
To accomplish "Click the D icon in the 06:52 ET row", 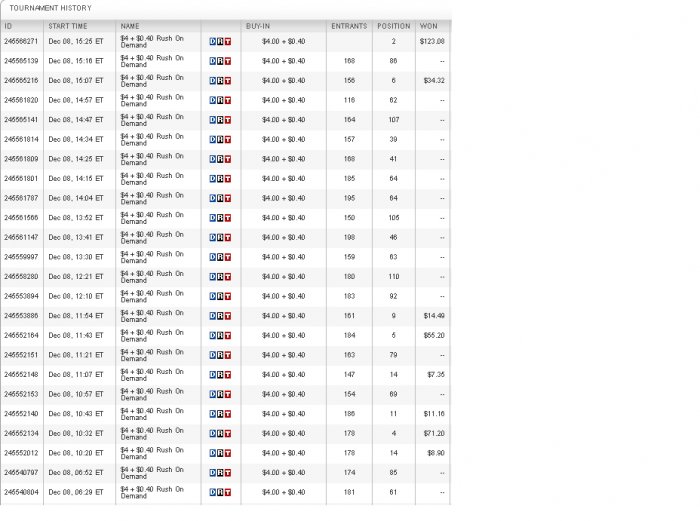I will pyautogui.click(x=212, y=473).
